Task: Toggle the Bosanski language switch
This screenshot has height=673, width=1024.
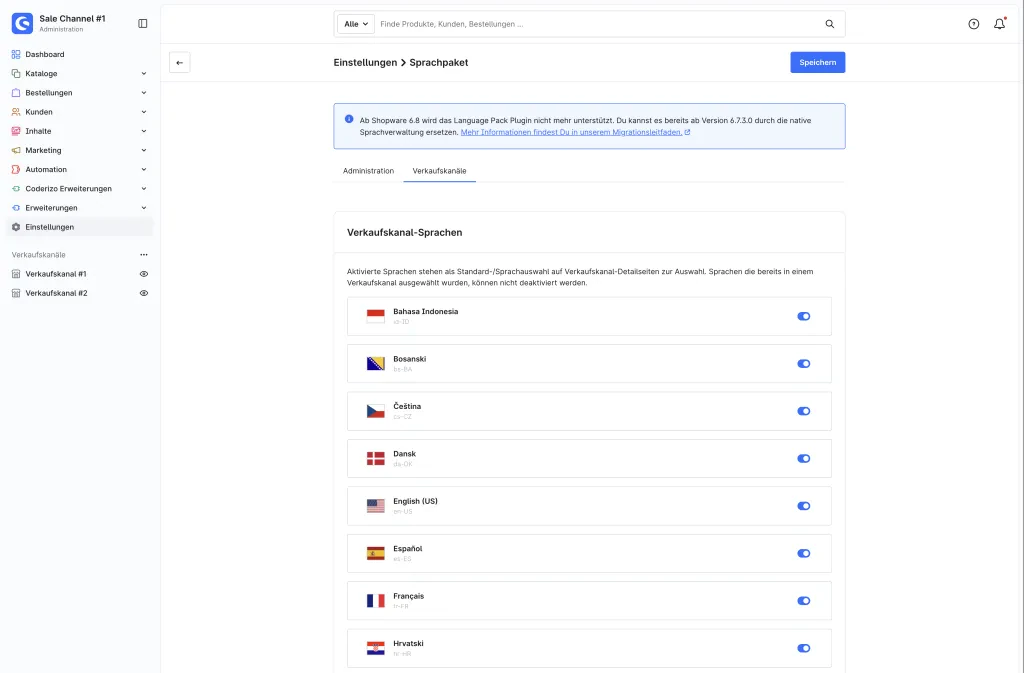Action: (803, 364)
